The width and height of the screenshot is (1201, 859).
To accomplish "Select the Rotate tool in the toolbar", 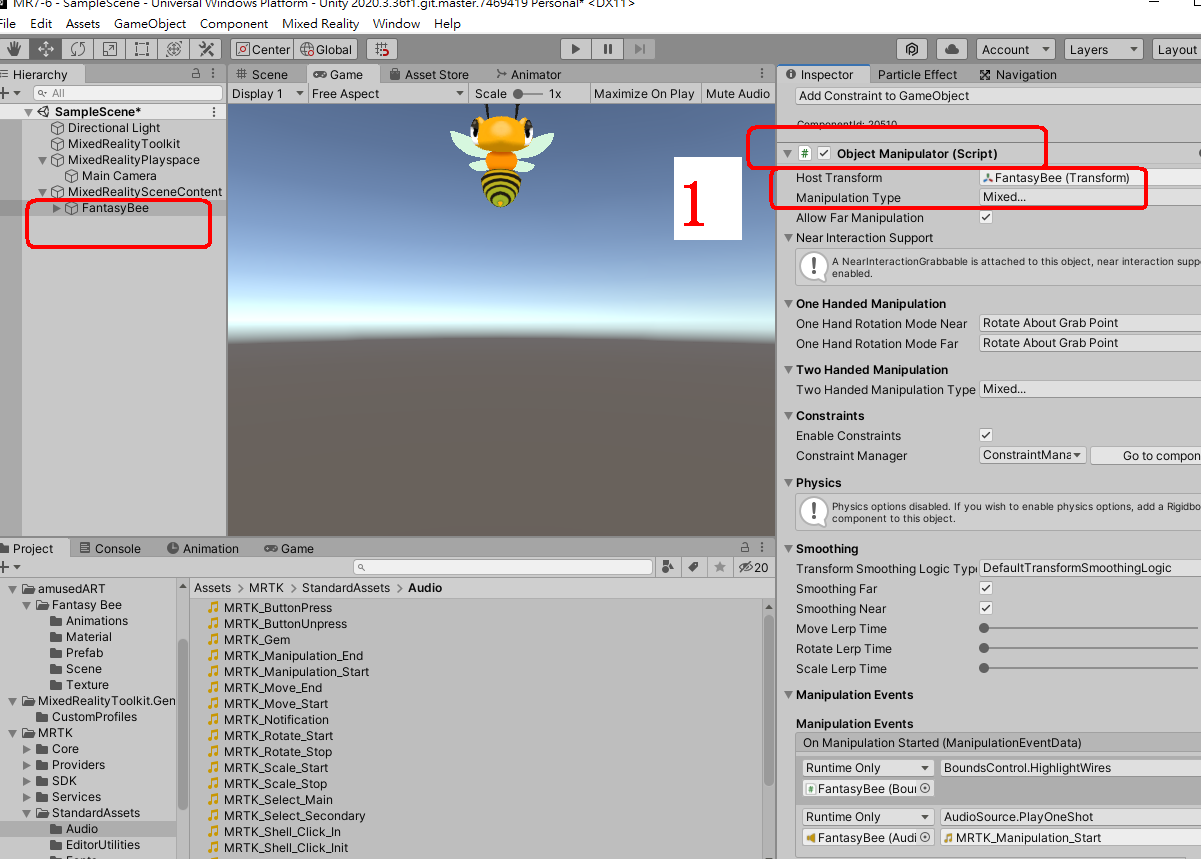I will [78, 49].
